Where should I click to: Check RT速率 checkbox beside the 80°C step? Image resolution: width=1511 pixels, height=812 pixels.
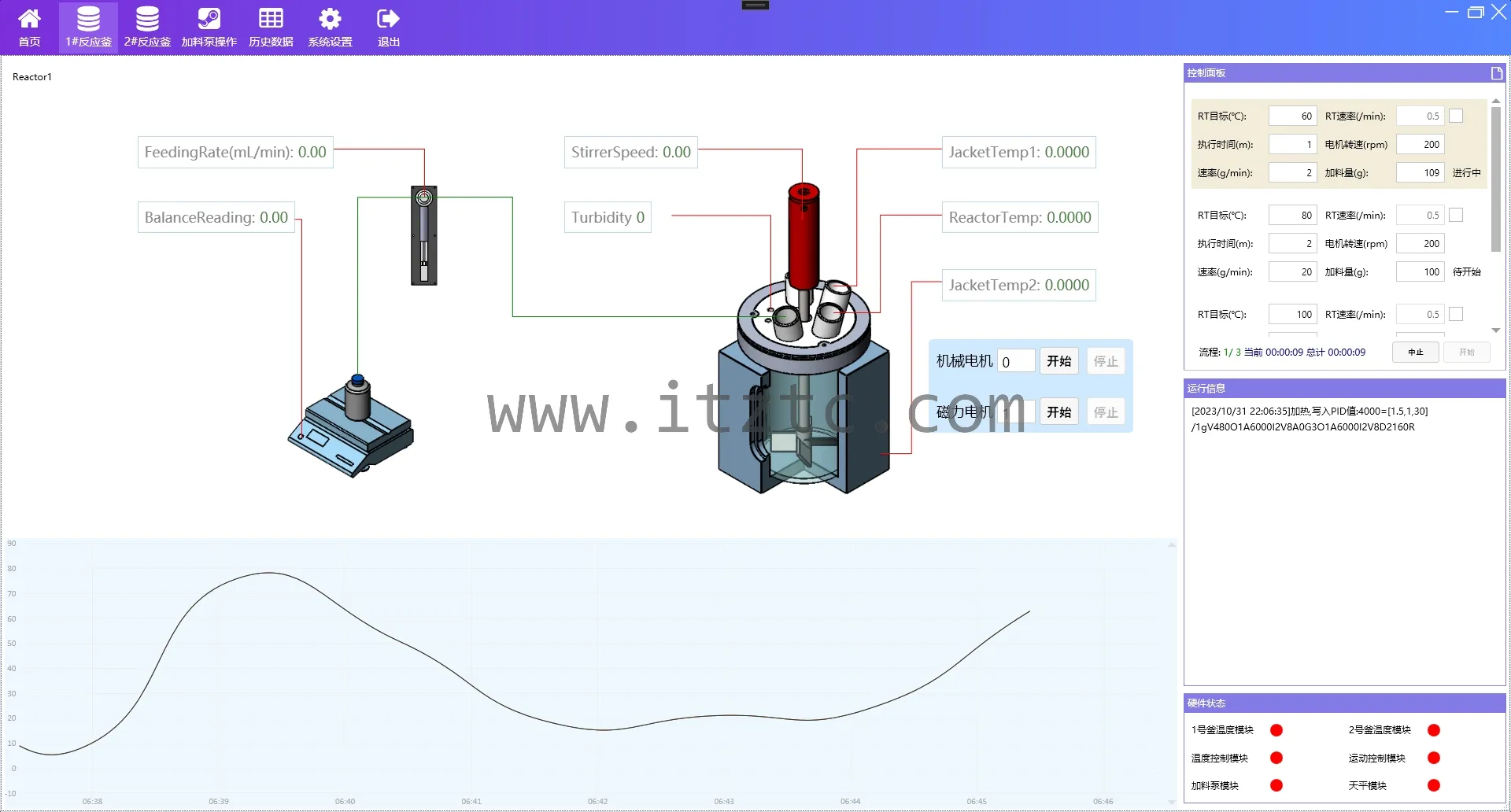(1455, 214)
